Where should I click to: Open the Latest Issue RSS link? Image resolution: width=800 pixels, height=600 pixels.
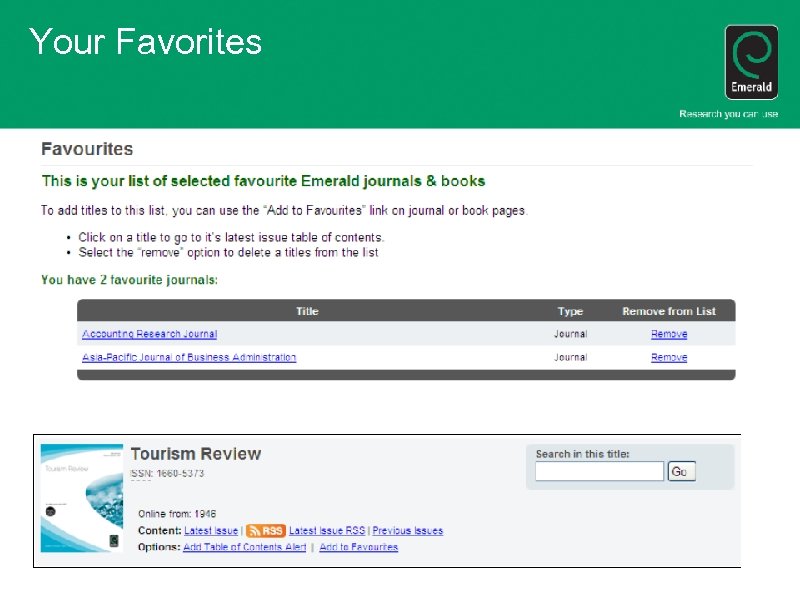(327, 531)
